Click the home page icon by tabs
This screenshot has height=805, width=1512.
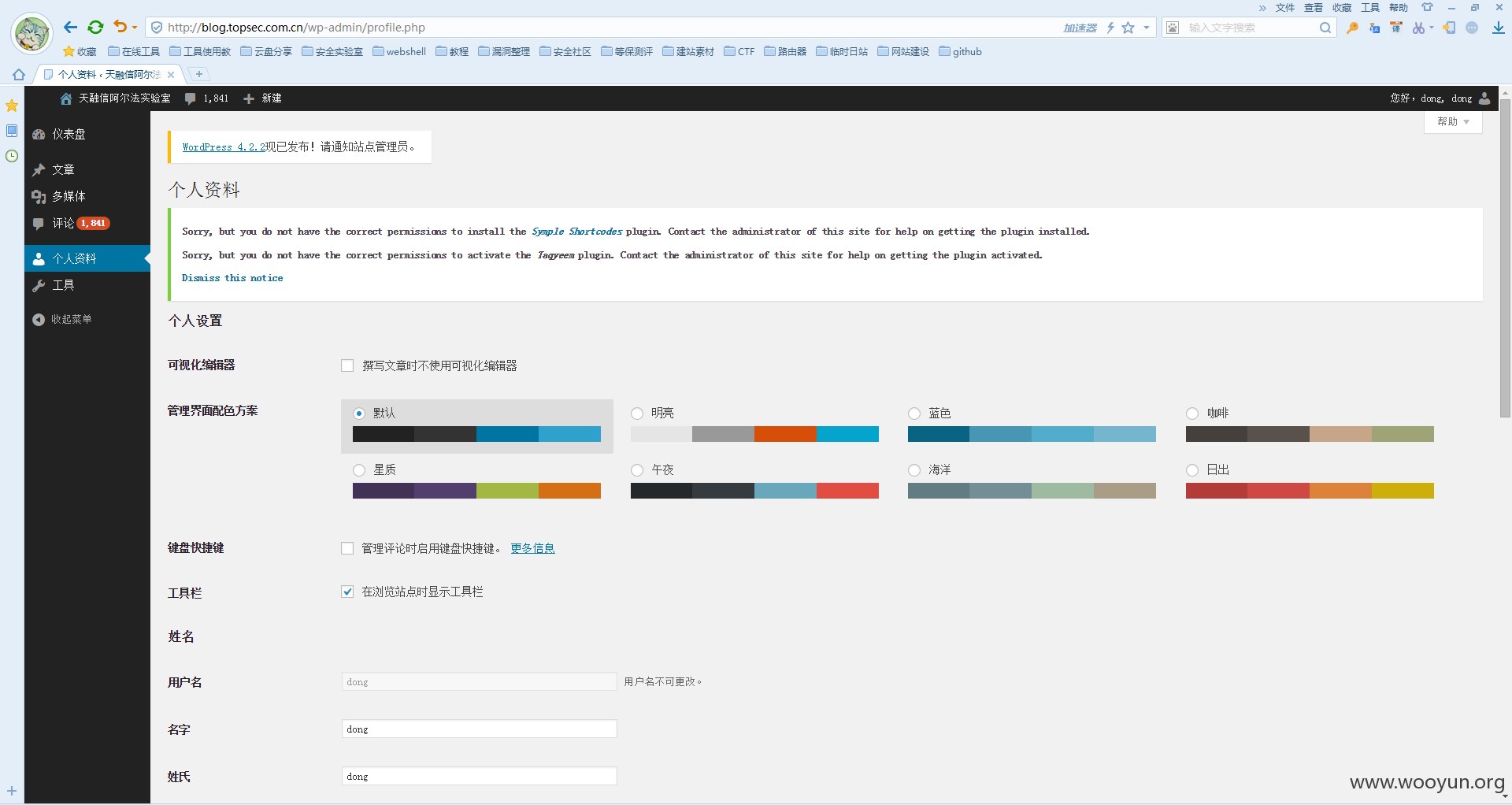point(19,74)
